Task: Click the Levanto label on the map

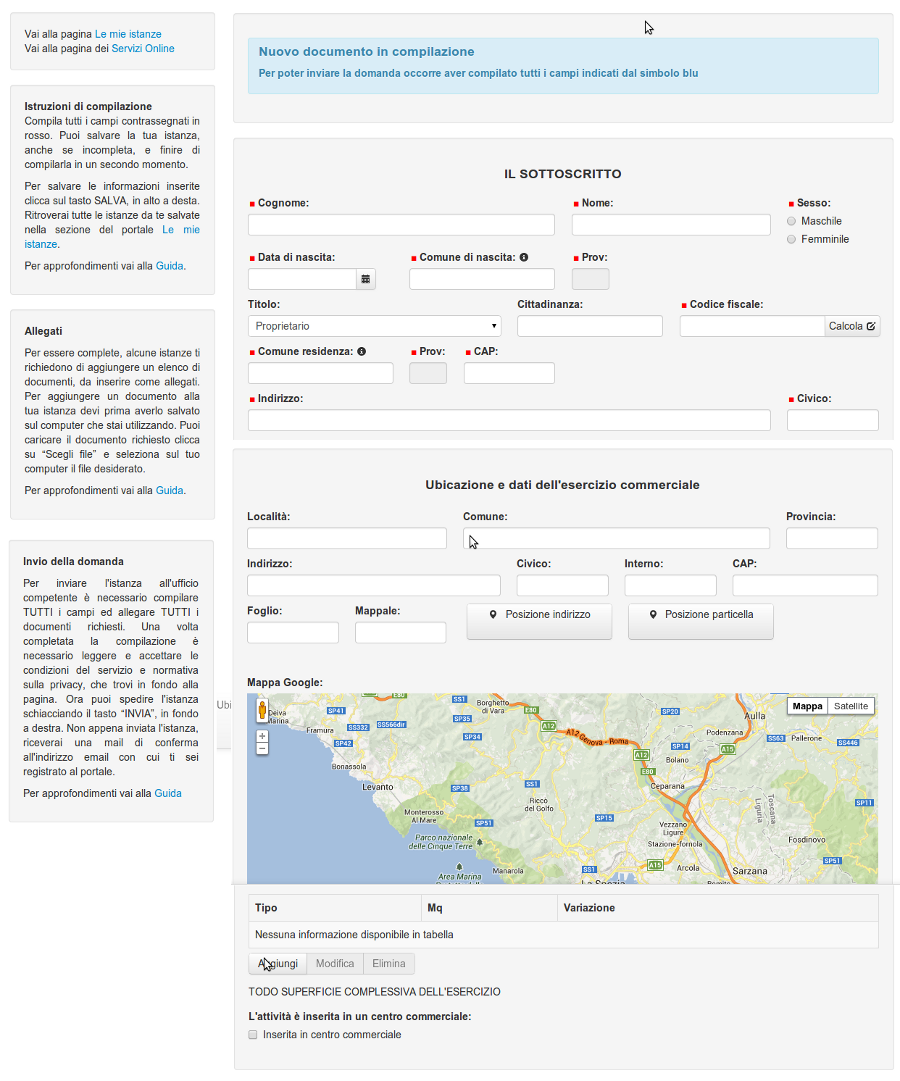Action: (378, 787)
